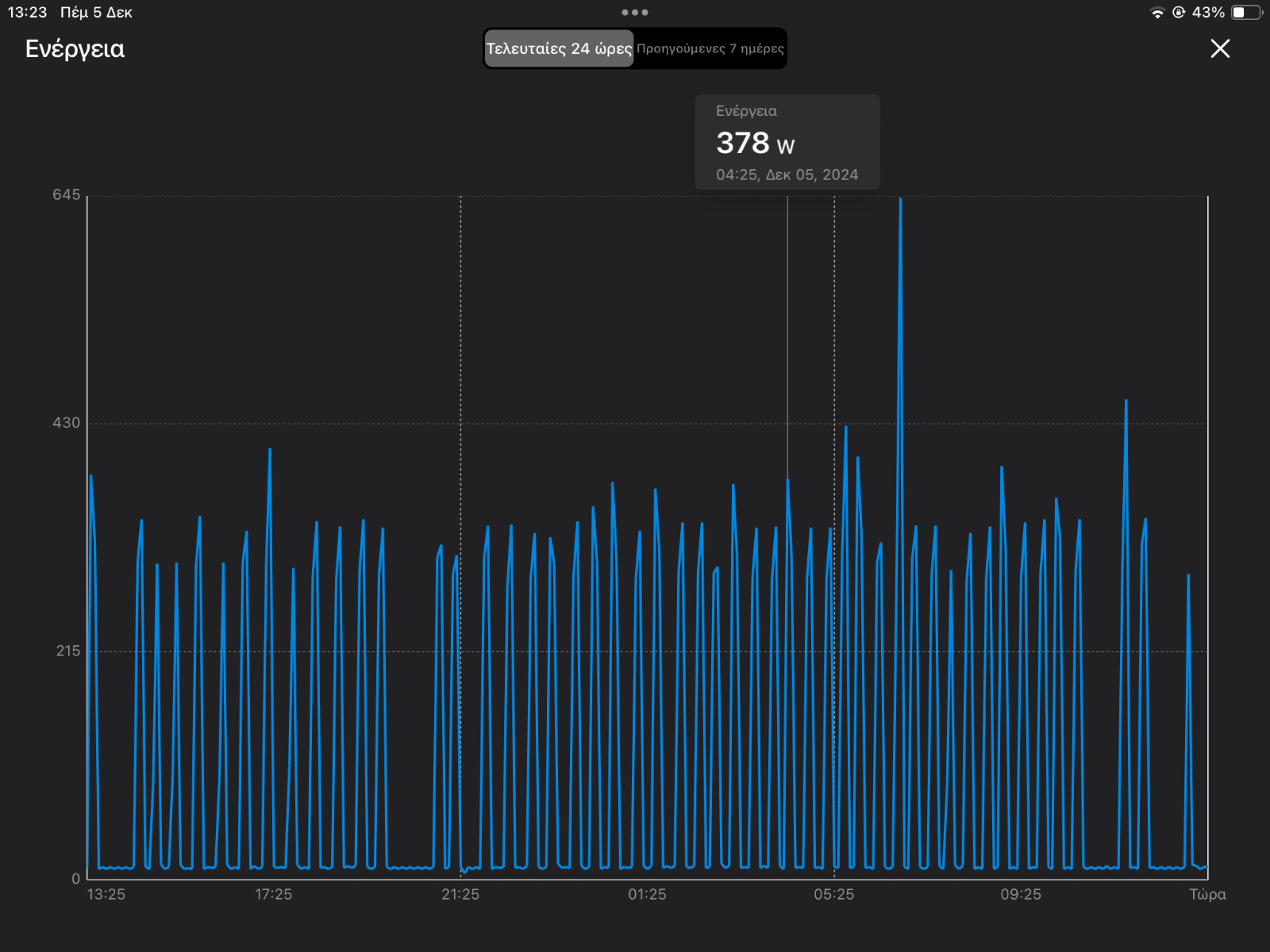Tap the Wi-Fi status icon
Image resolution: width=1270 pixels, height=952 pixels.
1157,13
